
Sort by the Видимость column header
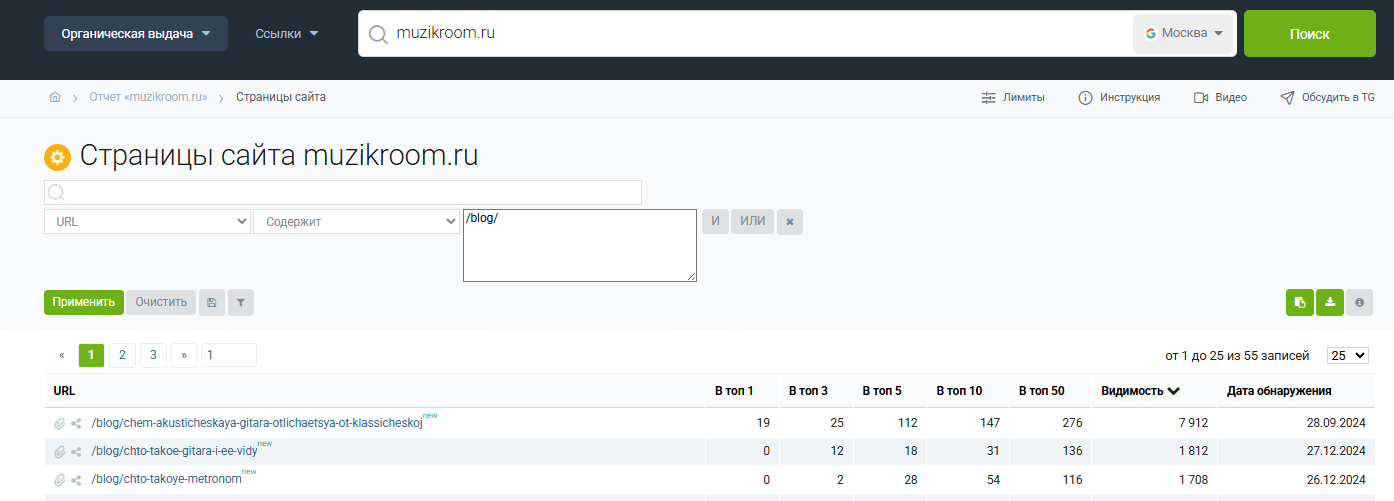pos(1140,391)
